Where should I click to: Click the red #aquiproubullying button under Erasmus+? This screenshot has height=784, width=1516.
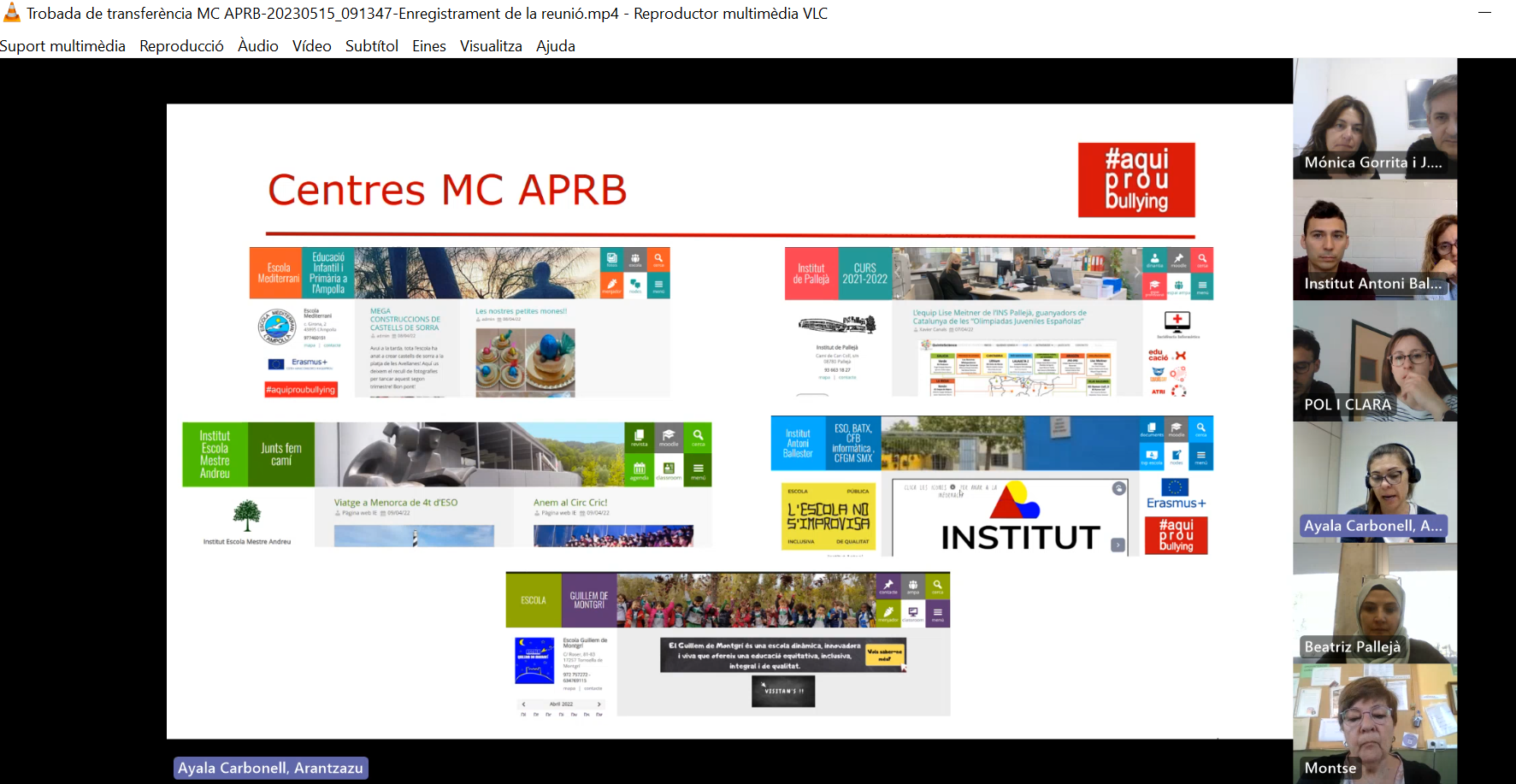(300, 390)
